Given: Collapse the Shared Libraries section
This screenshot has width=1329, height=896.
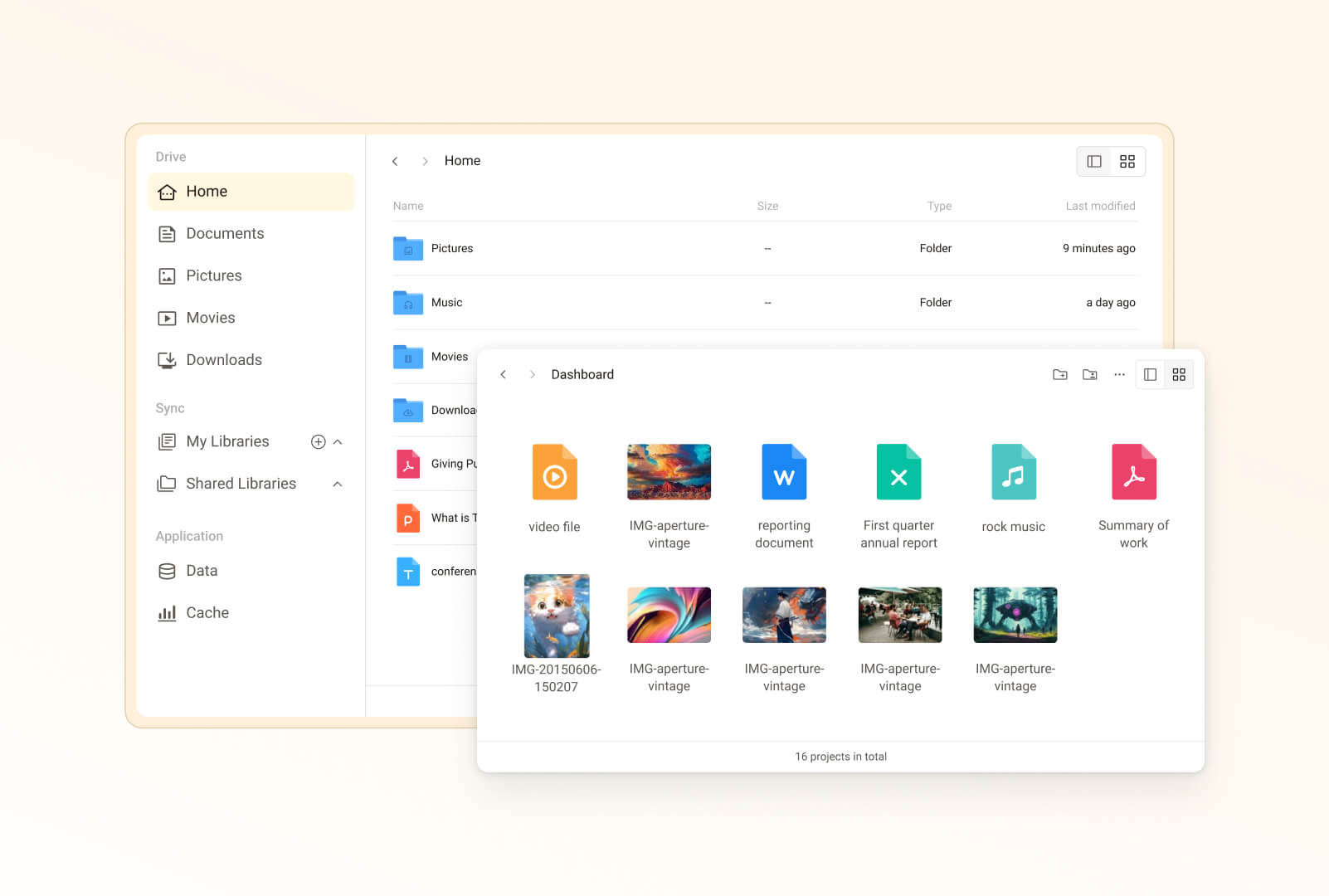Looking at the screenshot, I should pos(337,484).
